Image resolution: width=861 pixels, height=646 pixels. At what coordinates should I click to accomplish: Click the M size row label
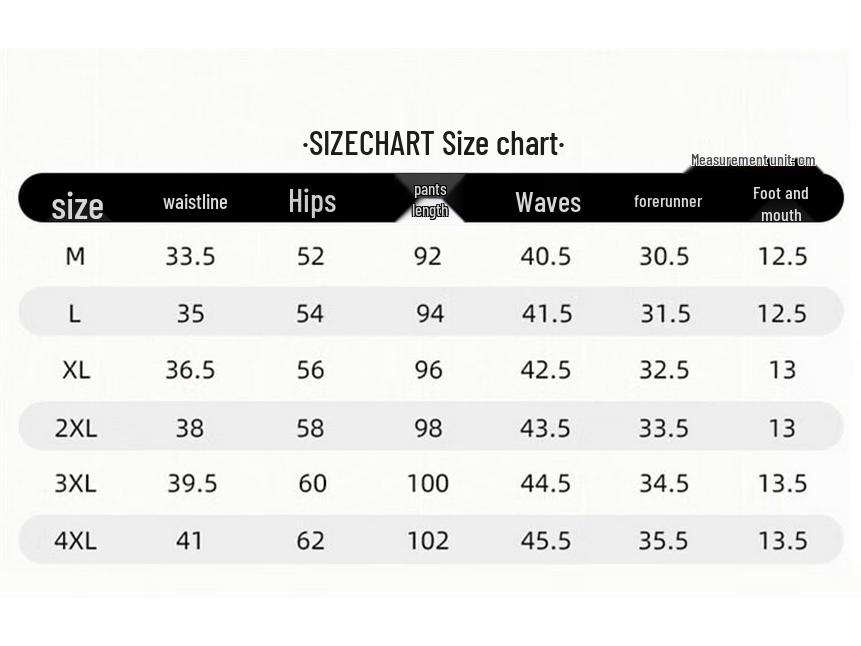(x=75, y=256)
